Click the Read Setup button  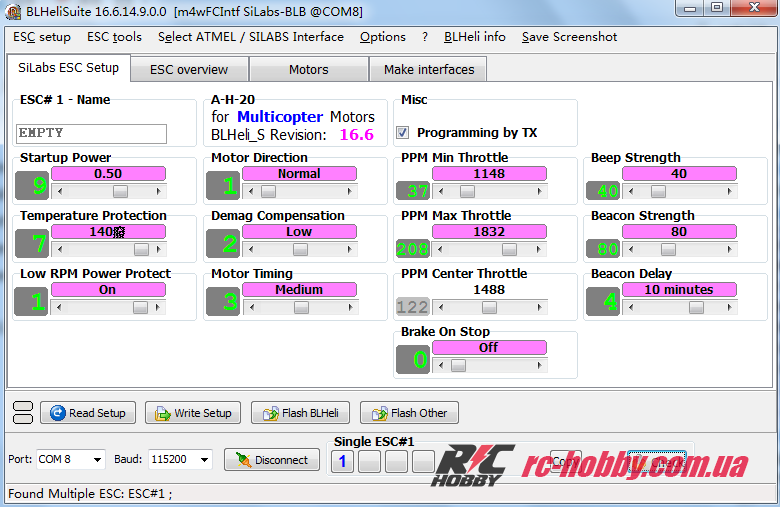86,413
